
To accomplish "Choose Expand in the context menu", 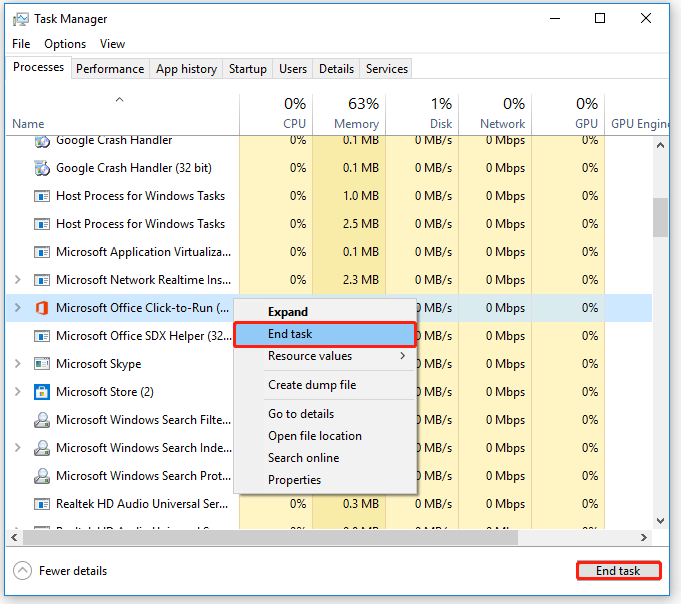I will click(325, 312).
